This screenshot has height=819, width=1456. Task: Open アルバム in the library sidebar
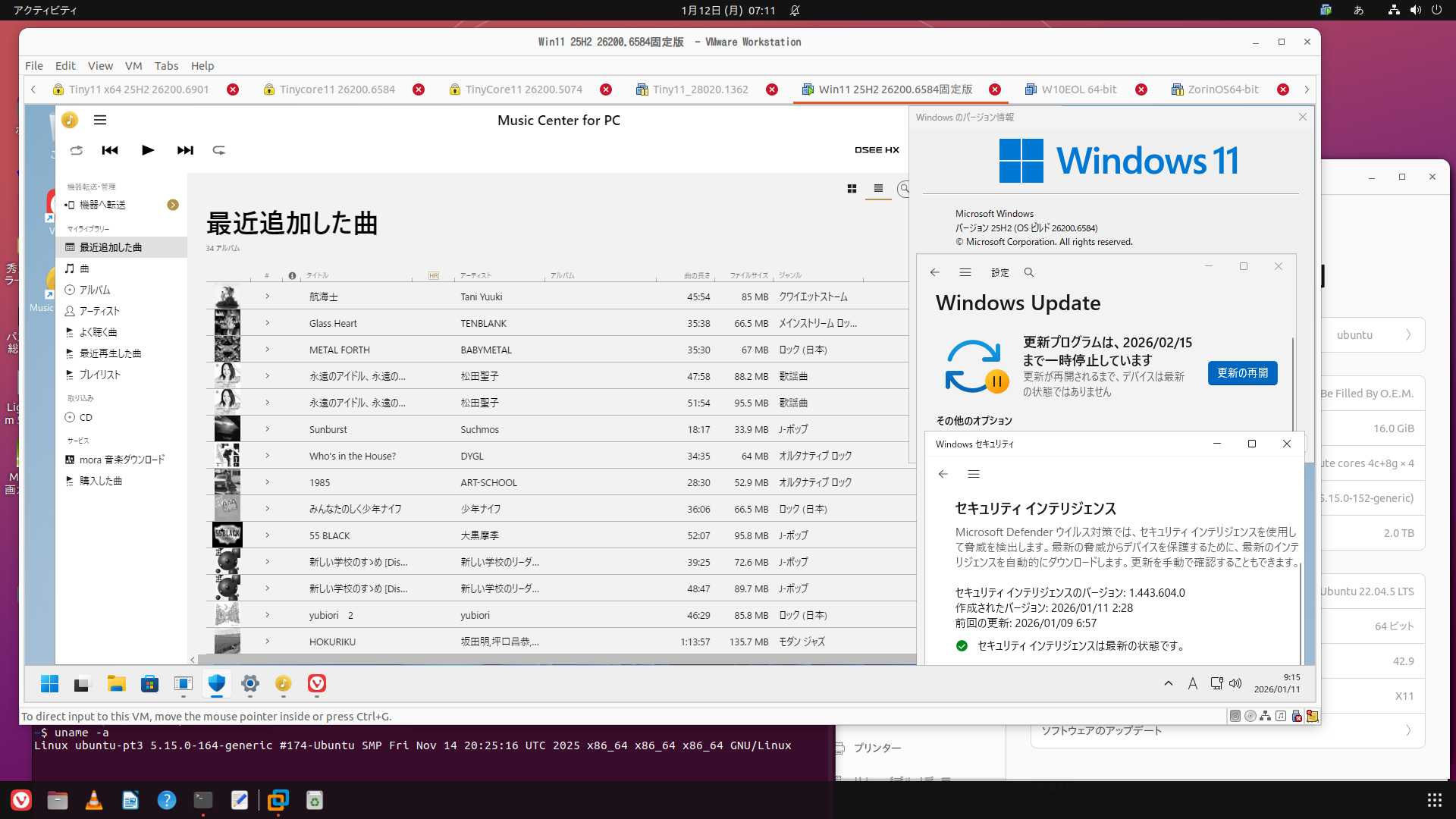point(95,290)
